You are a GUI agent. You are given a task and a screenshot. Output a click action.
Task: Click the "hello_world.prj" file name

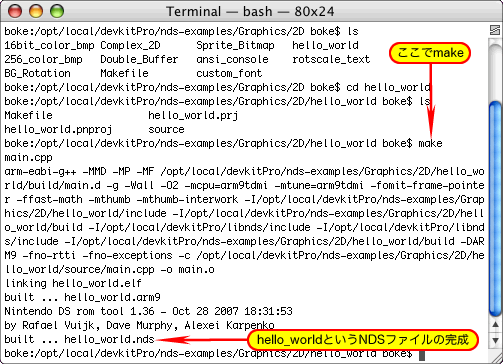[x=193, y=116]
